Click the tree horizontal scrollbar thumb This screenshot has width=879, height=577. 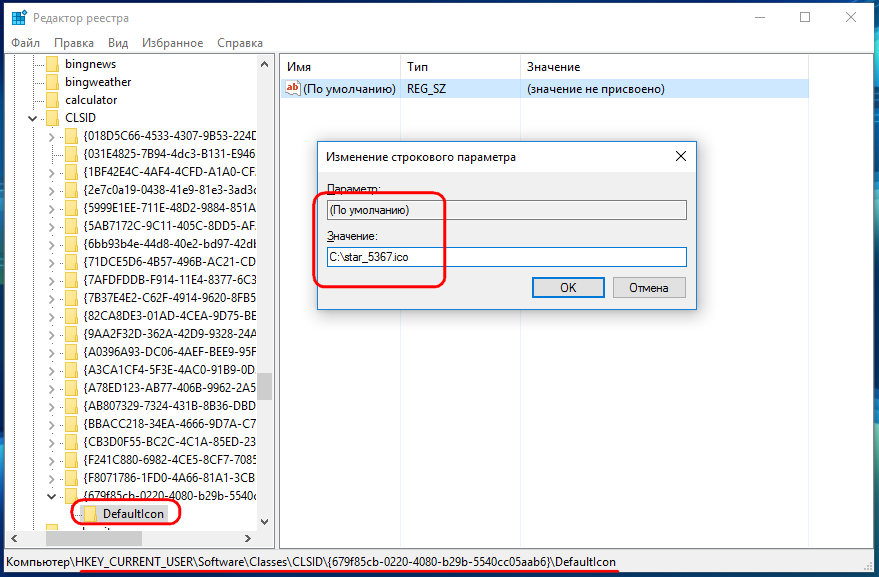coord(94,538)
